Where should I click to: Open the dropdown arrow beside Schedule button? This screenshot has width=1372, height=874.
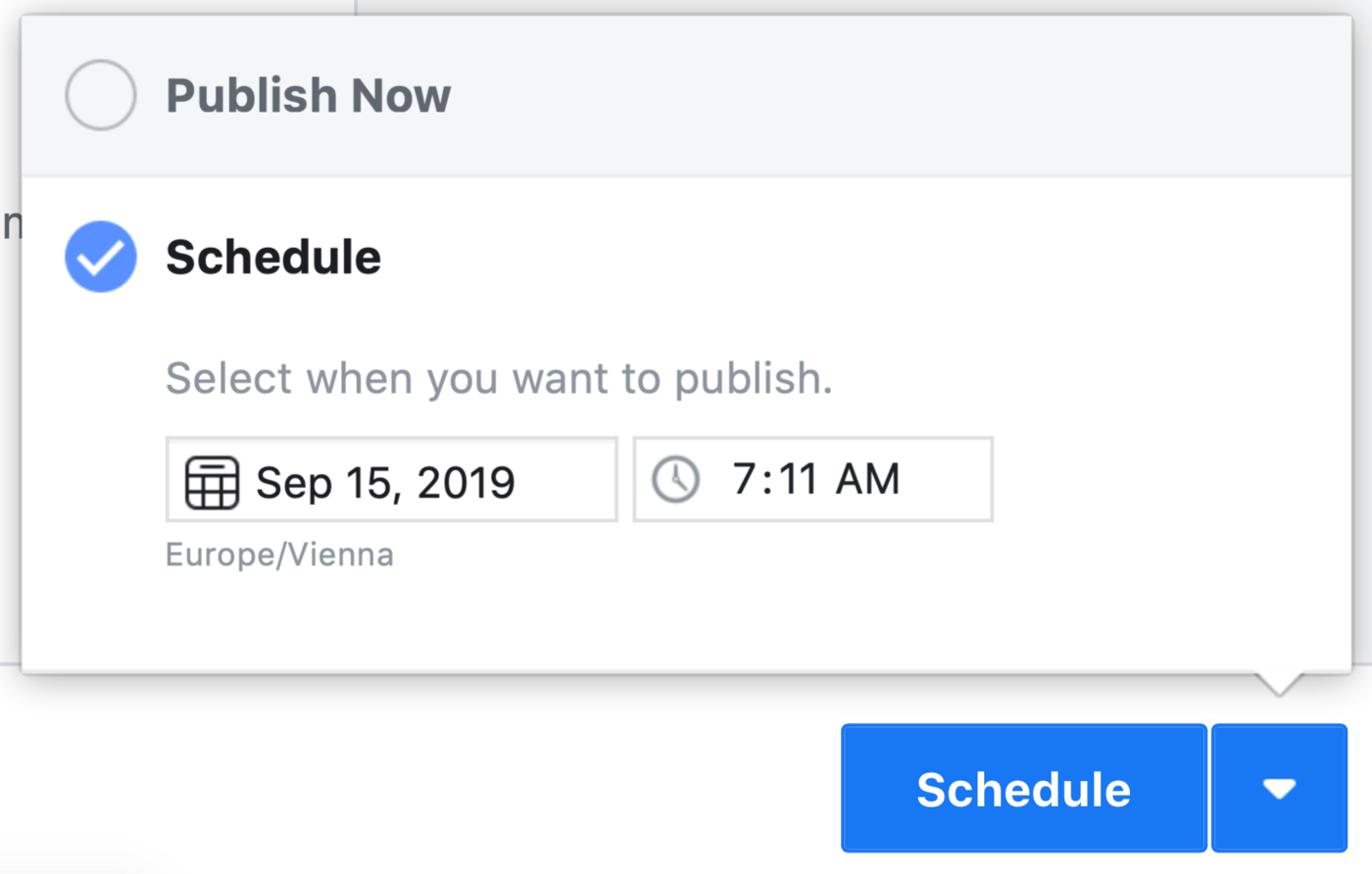pyautogui.click(x=1279, y=789)
